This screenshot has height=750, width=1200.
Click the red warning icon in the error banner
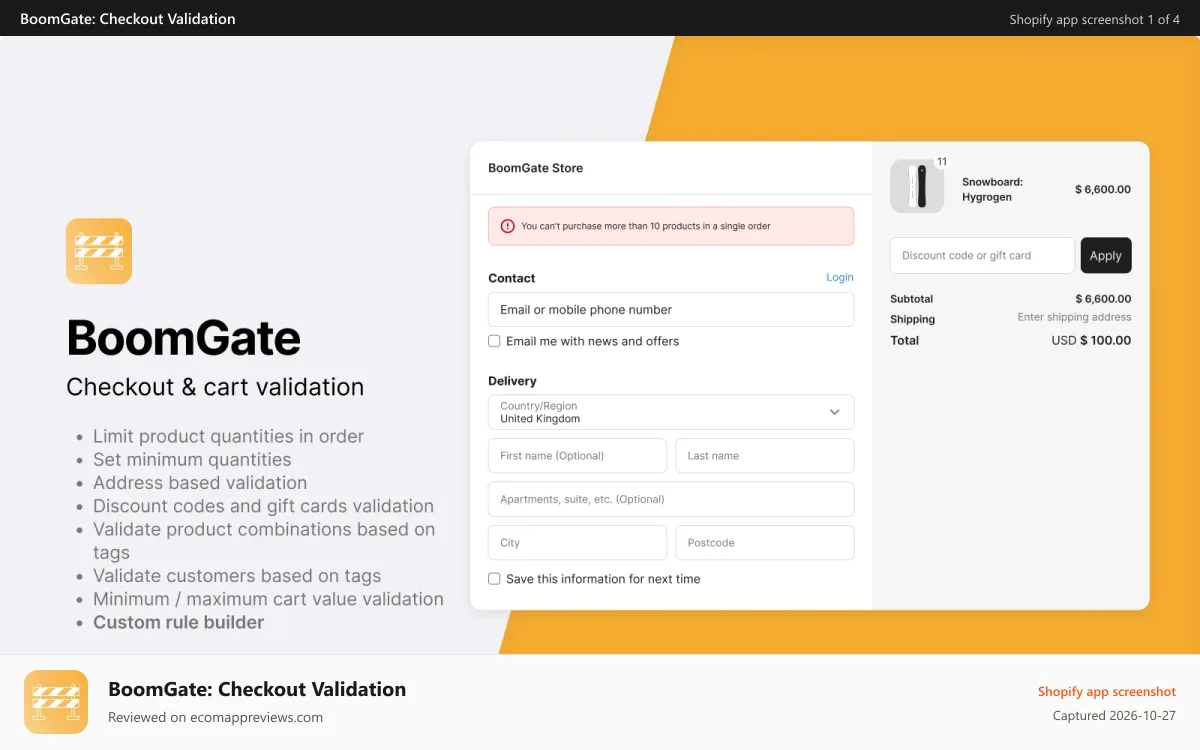[508, 226]
